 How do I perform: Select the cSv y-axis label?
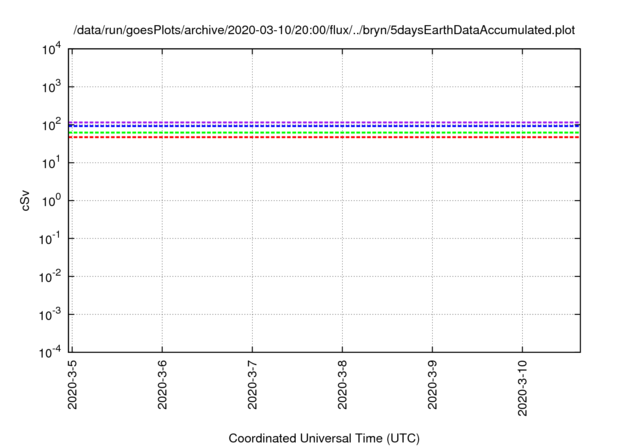25,200
